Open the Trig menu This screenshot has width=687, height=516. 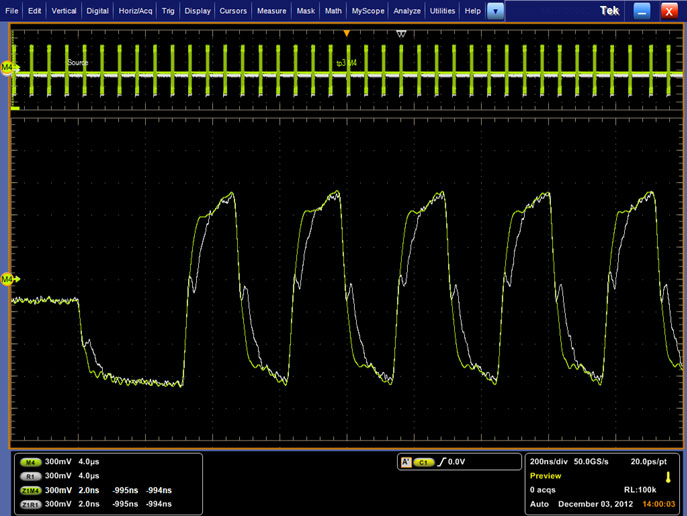(167, 10)
